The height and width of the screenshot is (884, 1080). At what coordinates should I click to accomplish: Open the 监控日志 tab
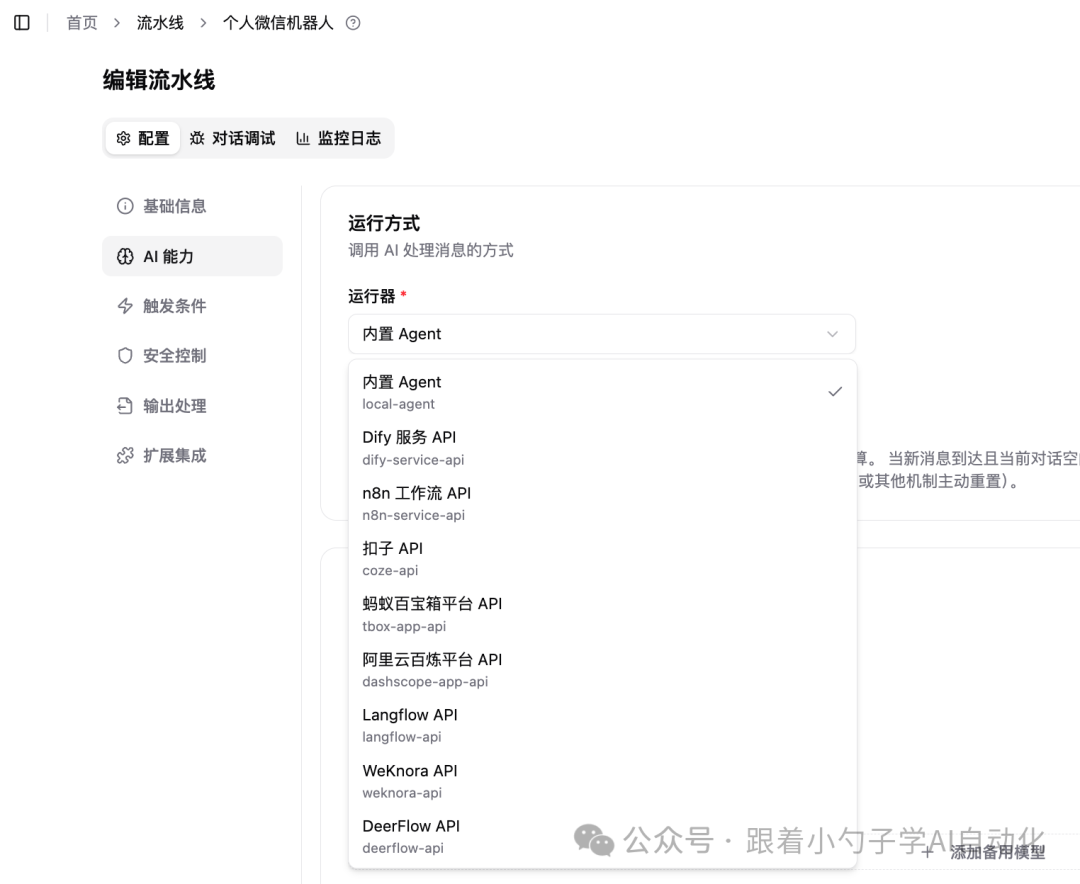[x=338, y=138]
